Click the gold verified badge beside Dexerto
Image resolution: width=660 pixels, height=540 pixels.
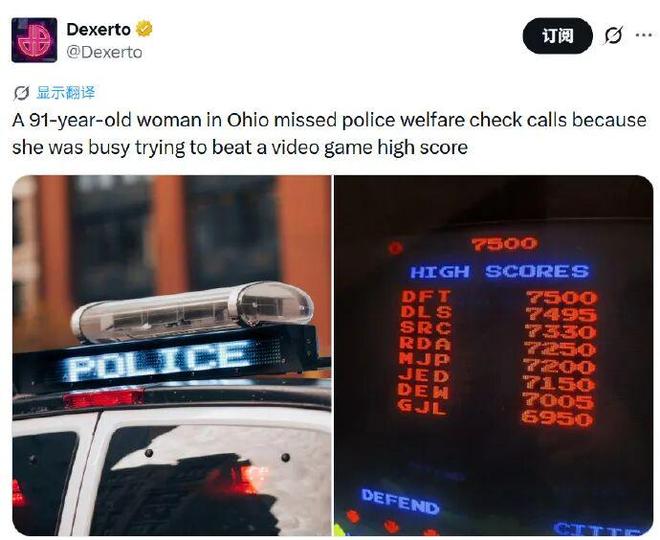pos(144,29)
